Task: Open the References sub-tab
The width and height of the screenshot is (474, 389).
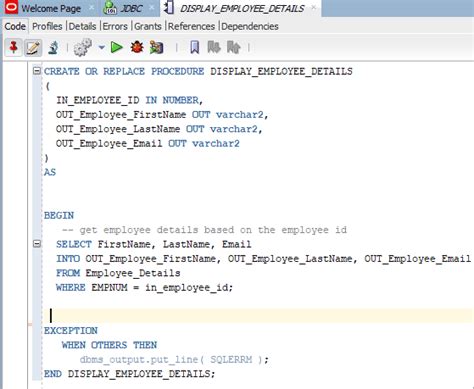Action: click(191, 26)
